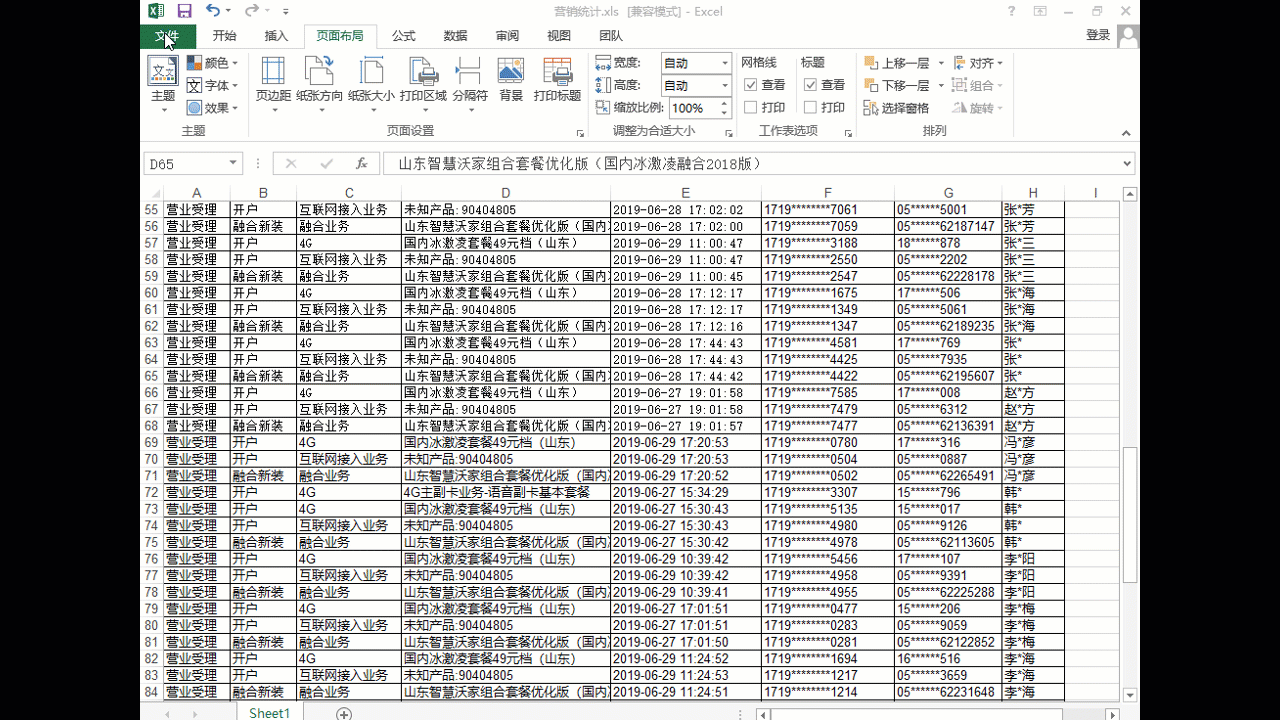The height and width of the screenshot is (720, 1280).
Task: Open theme Fonts (字体) menu
Action: (x=213, y=86)
